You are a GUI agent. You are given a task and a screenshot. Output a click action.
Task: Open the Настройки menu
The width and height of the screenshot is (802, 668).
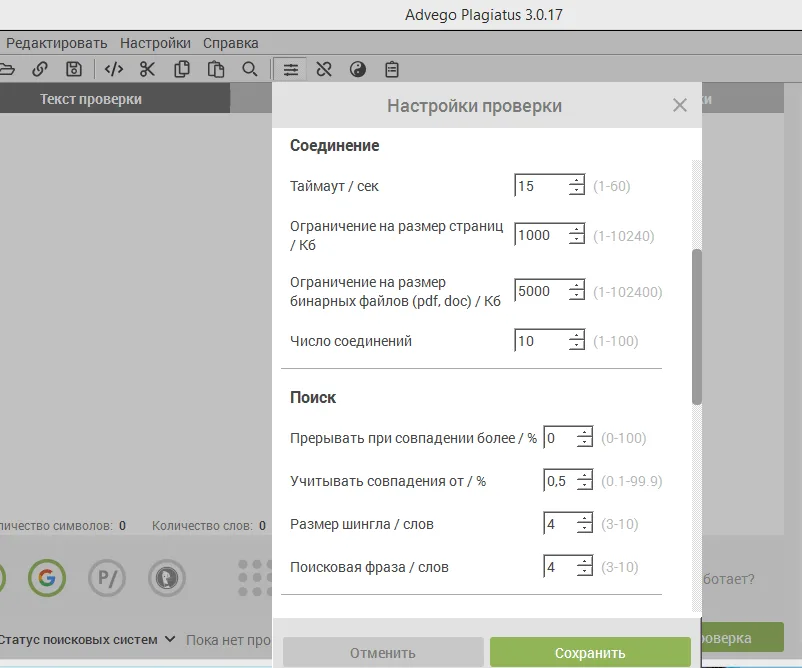[x=155, y=43]
